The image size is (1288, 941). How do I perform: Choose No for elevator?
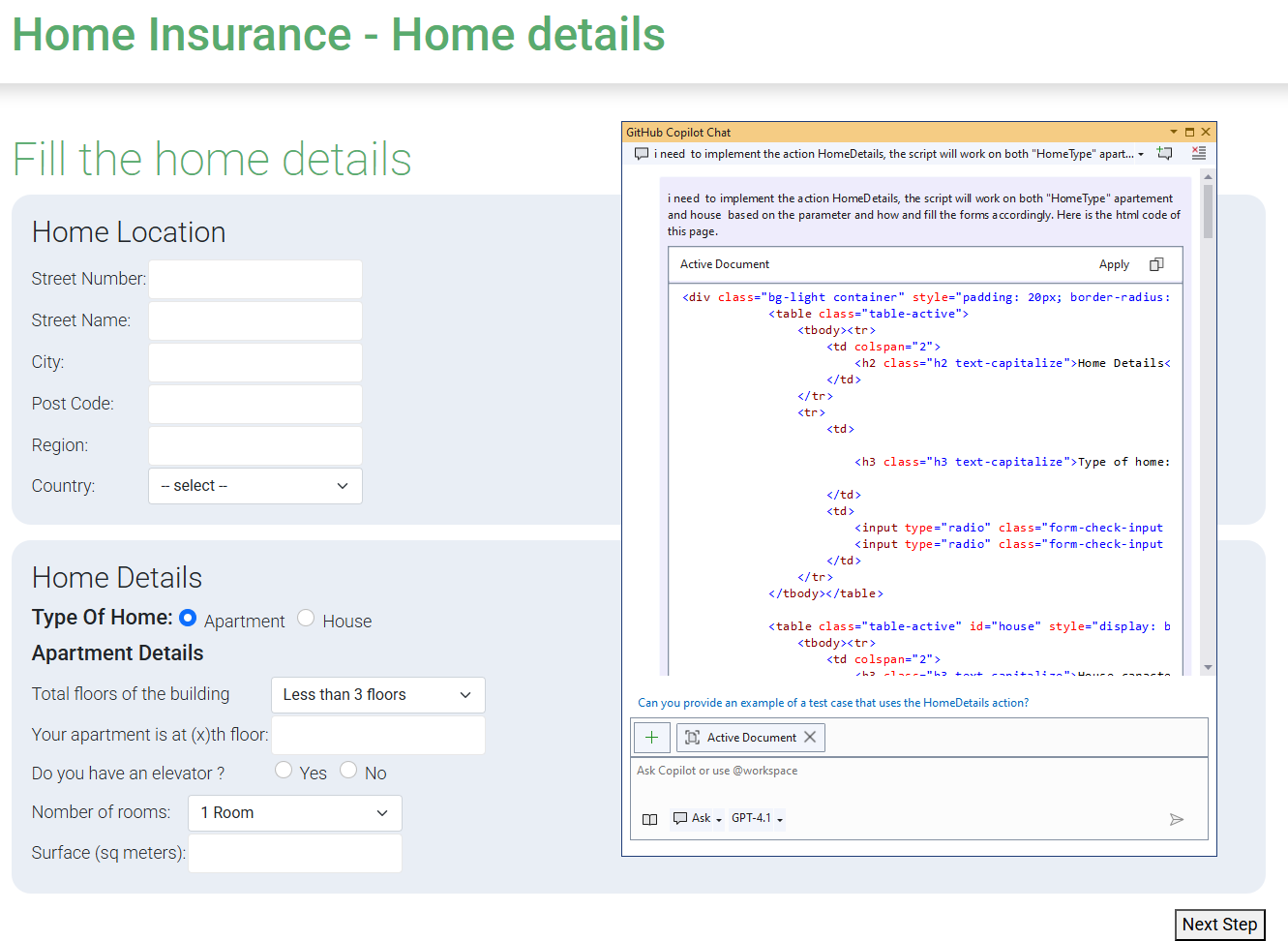tap(348, 770)
